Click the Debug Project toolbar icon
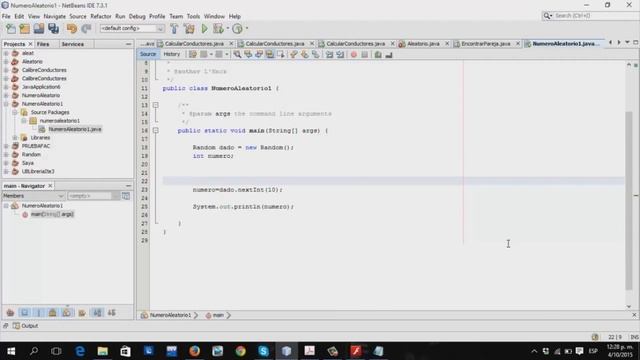 [218, 29]
